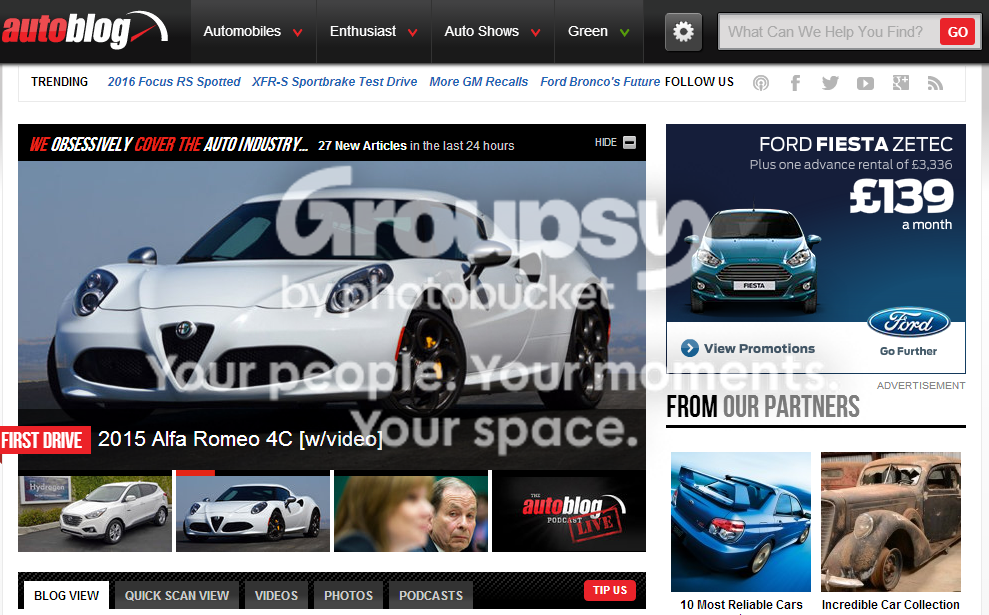The image size is (989, 615).
Task: Open Ford Bronco's Future link
Action: tap(600, 82)
